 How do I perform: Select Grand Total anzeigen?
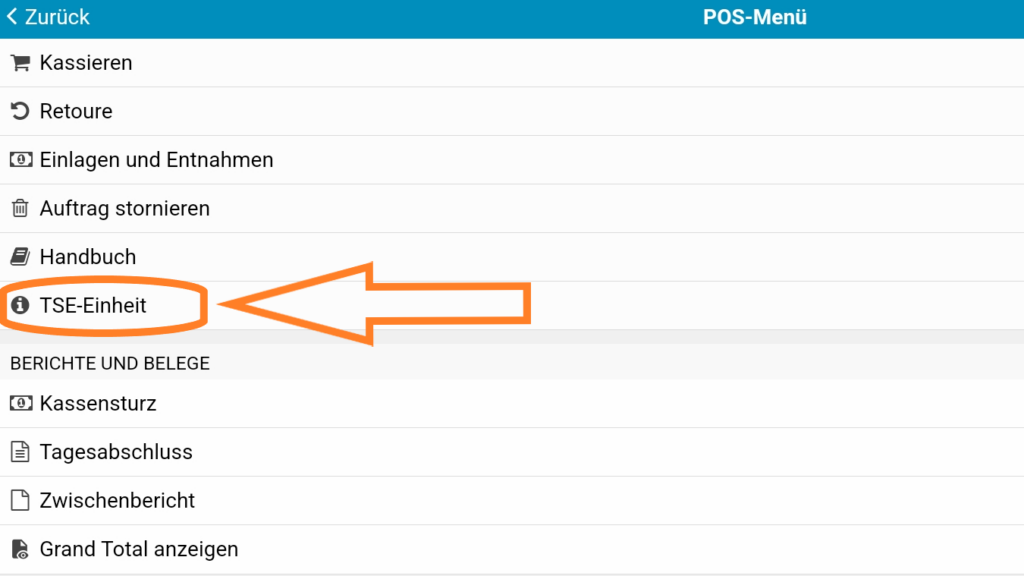pos(512,549)
